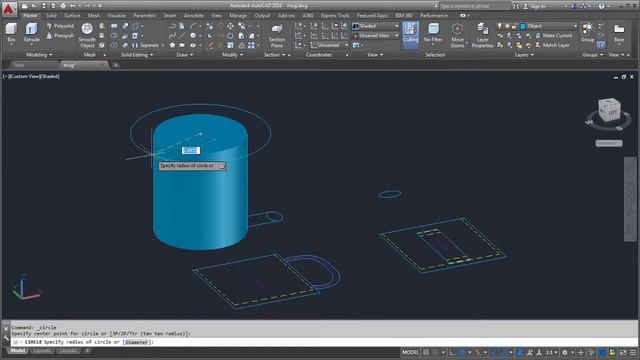This screenshot has width=640, height=360.
Task: Click the search keyword input field
Action: click(x=474, y=6)
